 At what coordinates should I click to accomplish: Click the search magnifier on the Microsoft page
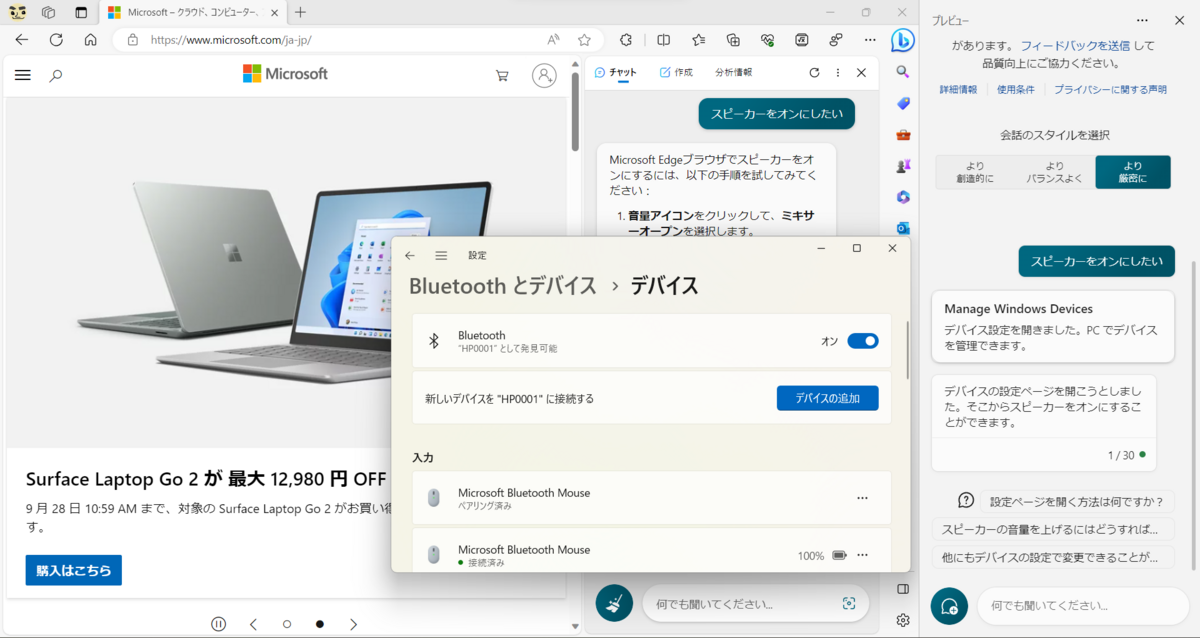coord(56,75)
